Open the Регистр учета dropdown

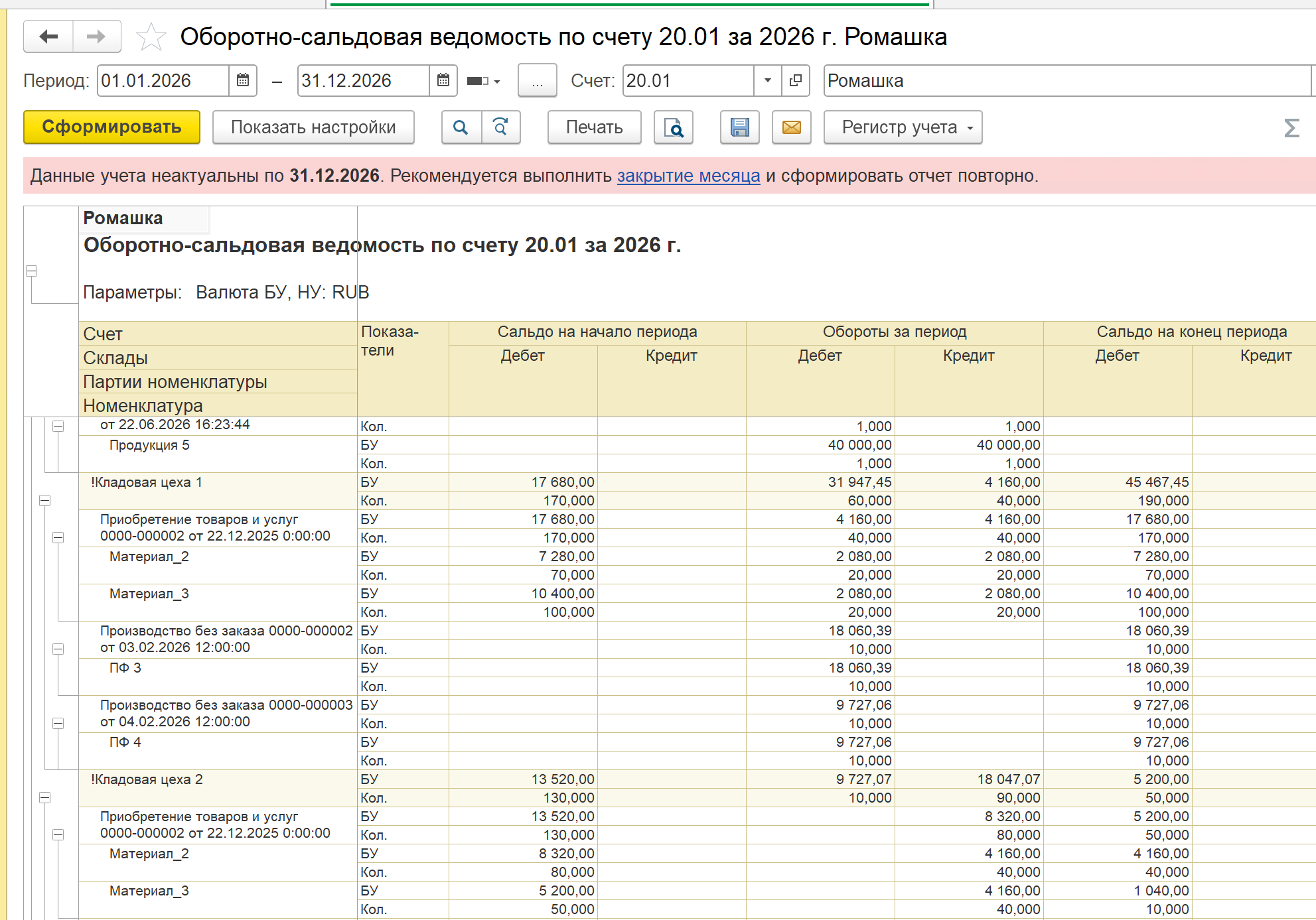[903, 127]
